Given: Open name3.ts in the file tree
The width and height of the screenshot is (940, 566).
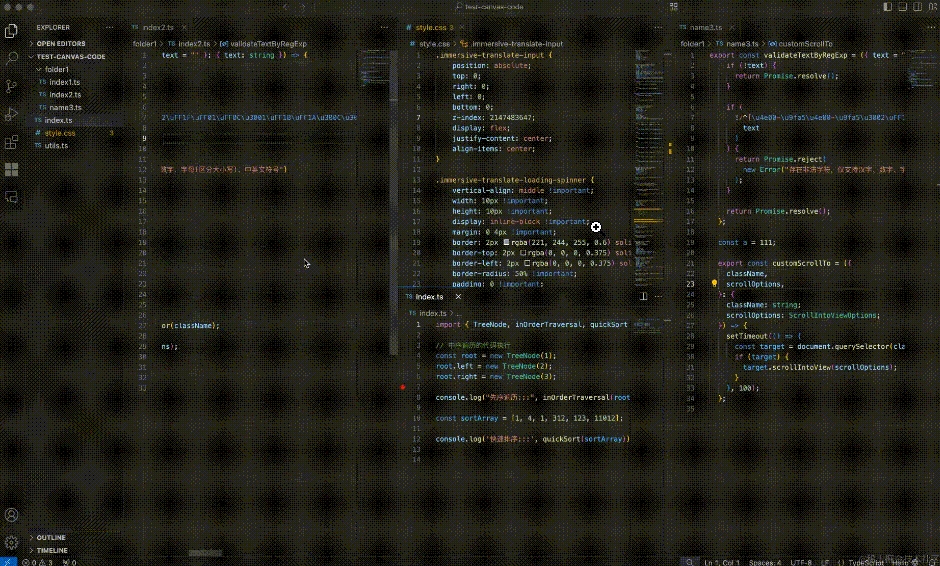Looking at the screenshot, I should [x=65, y=107].
